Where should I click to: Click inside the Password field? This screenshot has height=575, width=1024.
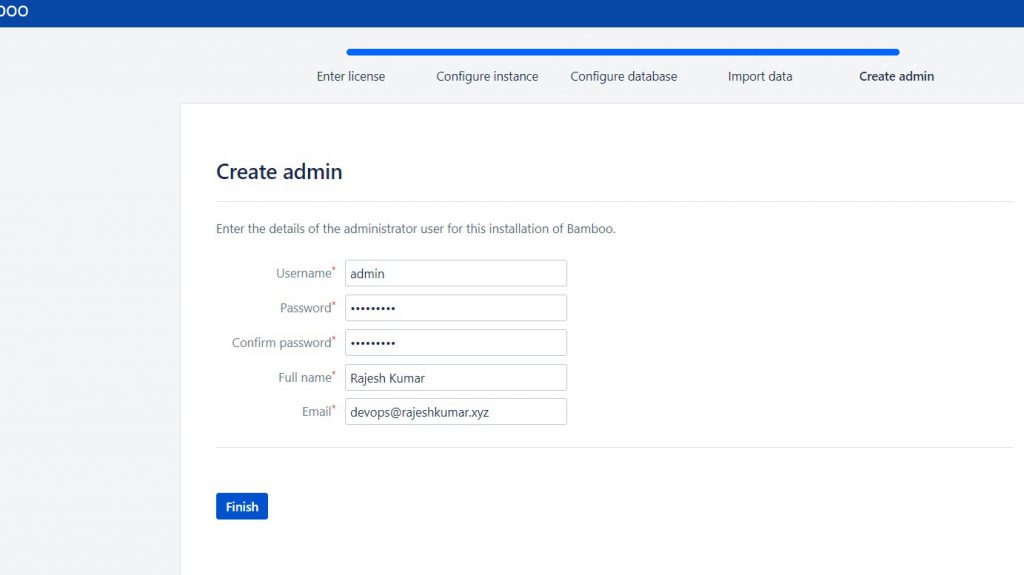[455, 308]
